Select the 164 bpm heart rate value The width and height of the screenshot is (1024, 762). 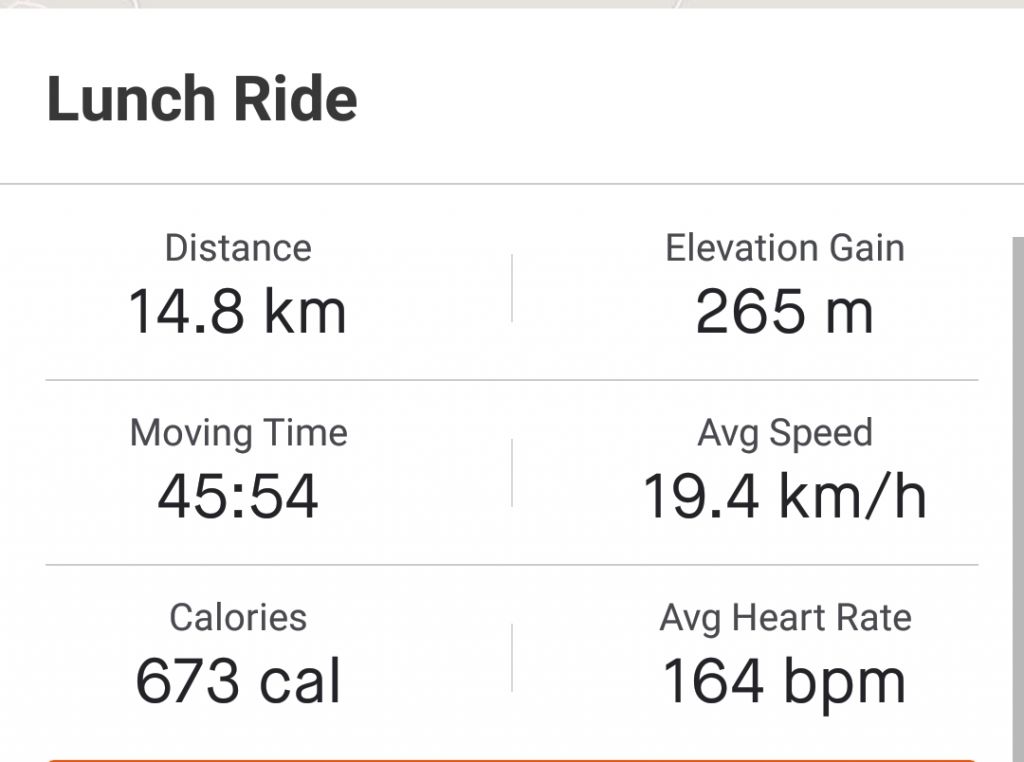(785, 681)
